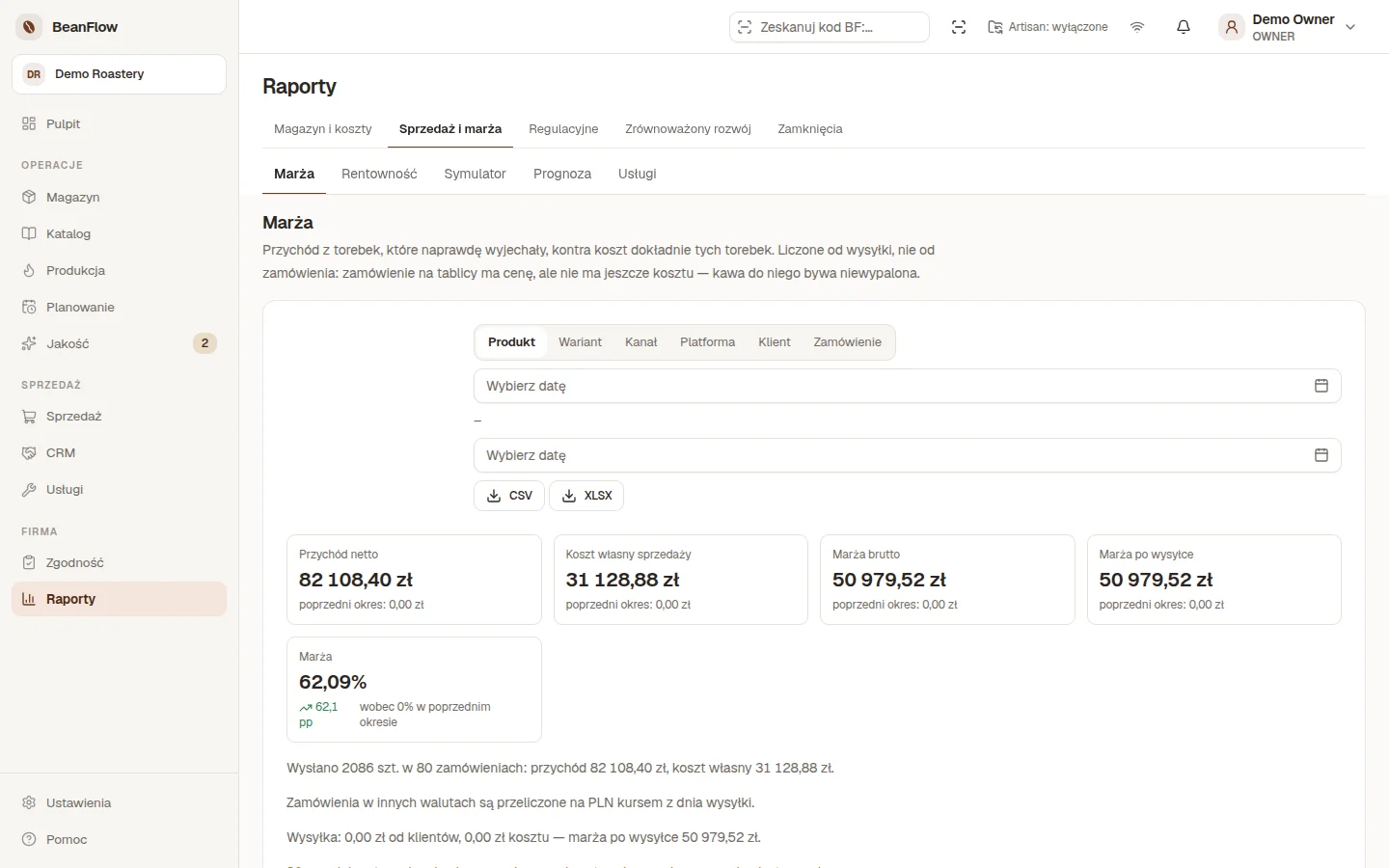This screenshot has width=1389, height=868.
Task: Open Demo Roastery organization switcher
Action: [x=119, y=74]
